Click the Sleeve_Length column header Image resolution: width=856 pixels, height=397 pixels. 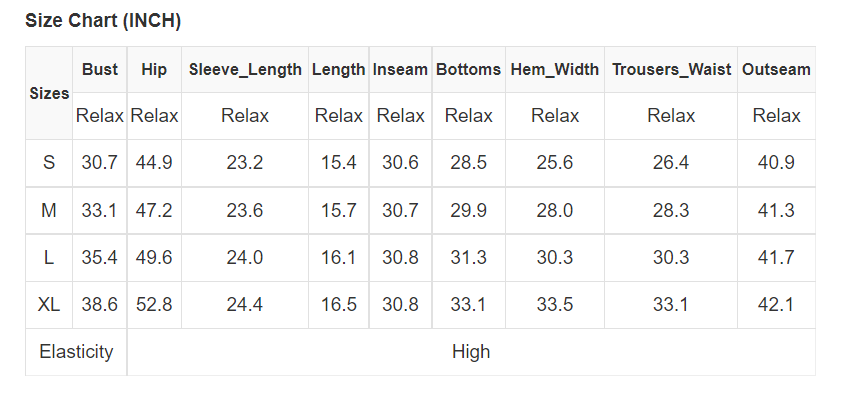[245, 69]
